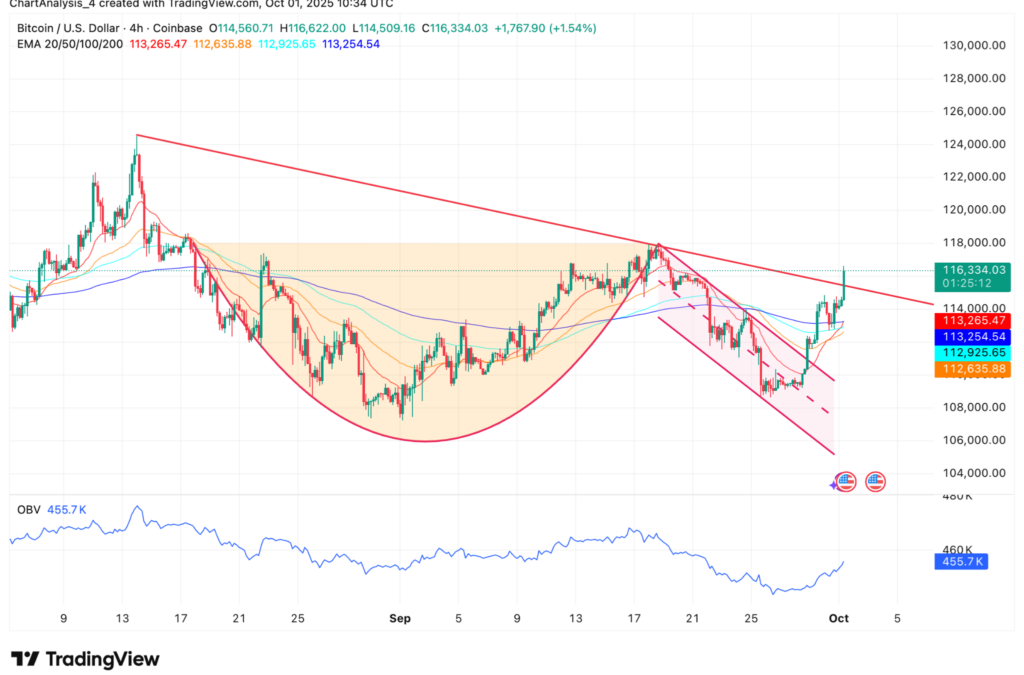
Task: Click the purple sparkle marker near the flag icons
Action: pyautogui.click(x=833, y=484)
